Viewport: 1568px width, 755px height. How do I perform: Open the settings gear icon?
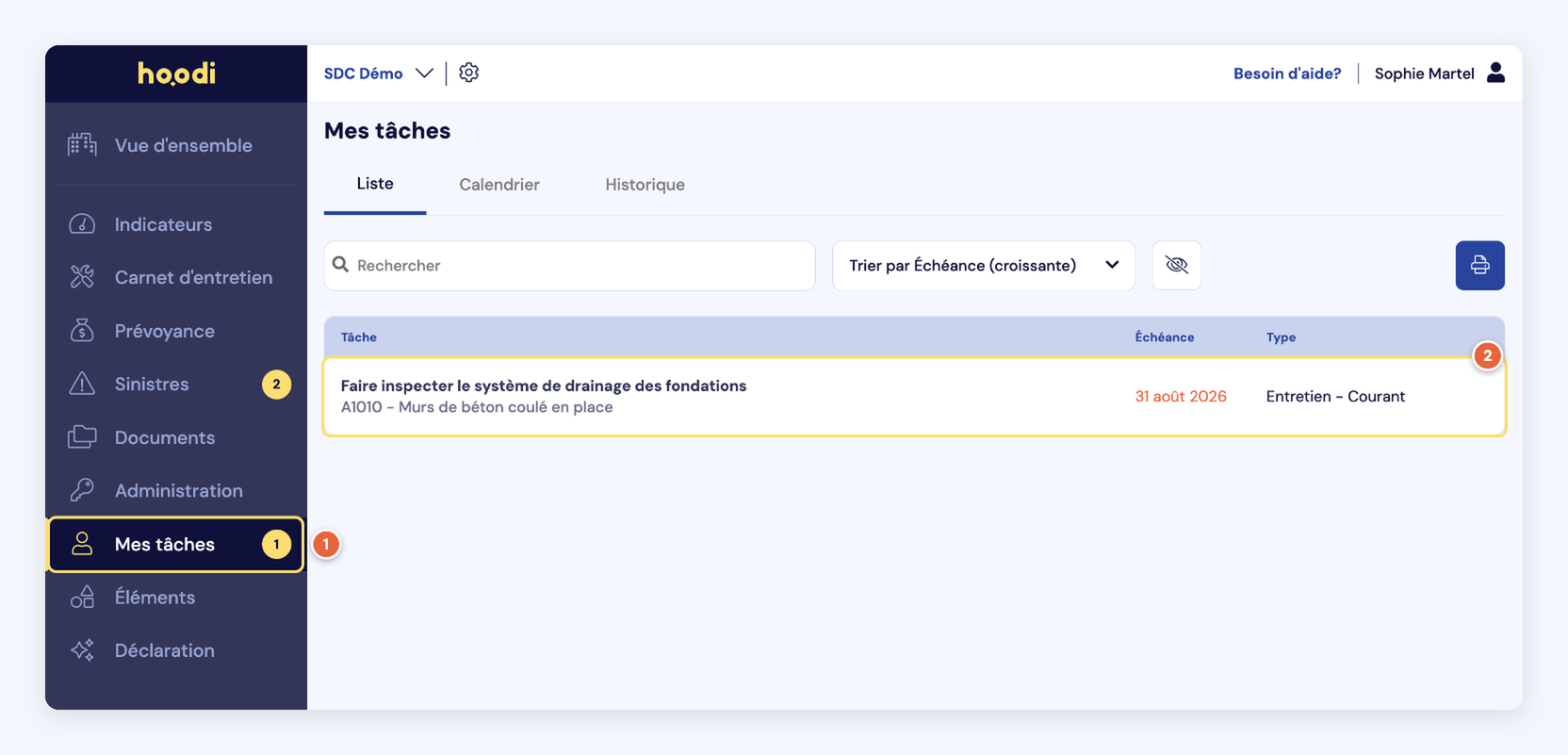pos(468,73)
